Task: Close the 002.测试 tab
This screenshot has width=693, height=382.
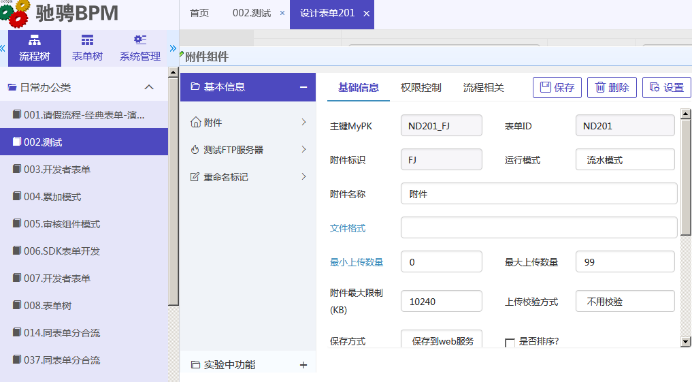Action: pyautogui.click(x=282, y=13)
